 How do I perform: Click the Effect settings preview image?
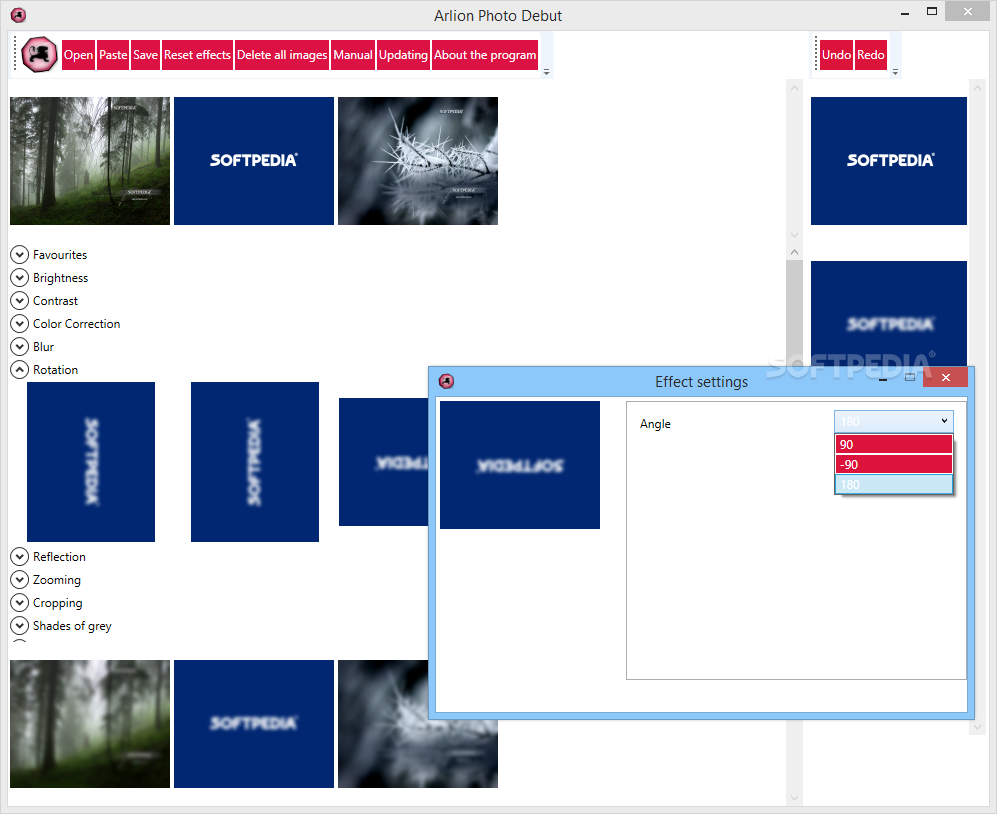point(520,465)
